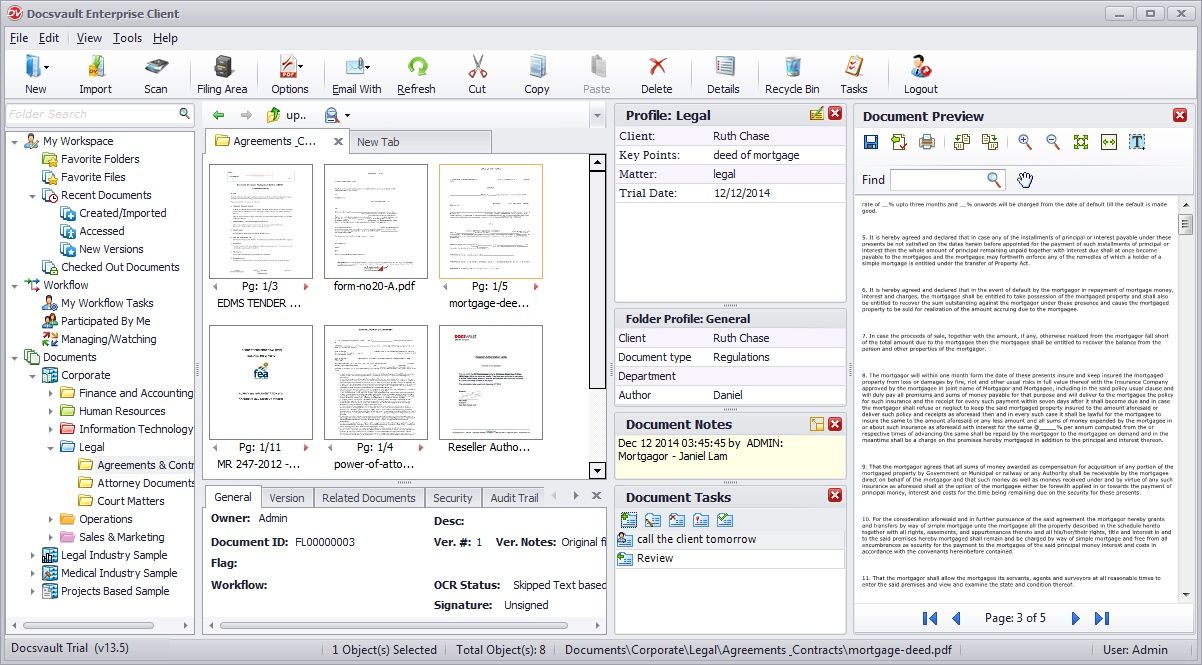Screen dimensions: 1202x665
Task: Click the add new task icon
Action: (629, 520)
